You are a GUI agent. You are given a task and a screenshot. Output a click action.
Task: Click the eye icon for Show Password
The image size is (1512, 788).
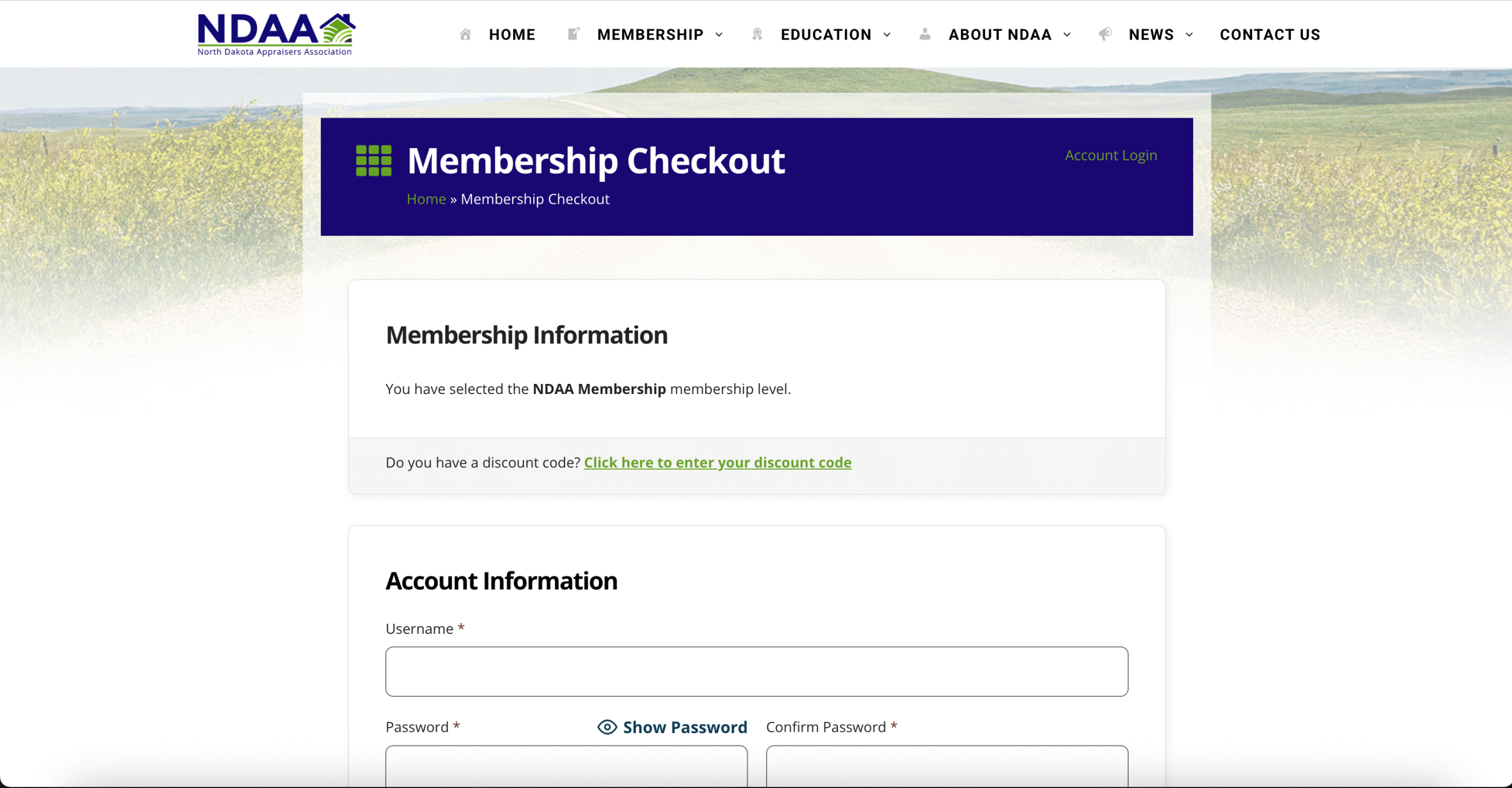click(607, 727)
